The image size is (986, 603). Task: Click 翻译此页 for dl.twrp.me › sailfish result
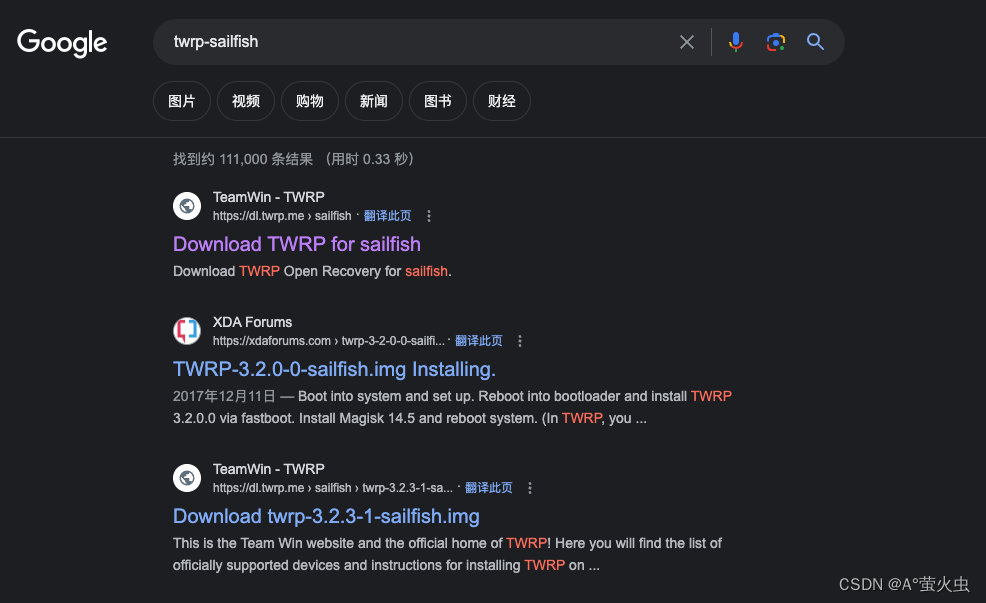pos(387,216)
